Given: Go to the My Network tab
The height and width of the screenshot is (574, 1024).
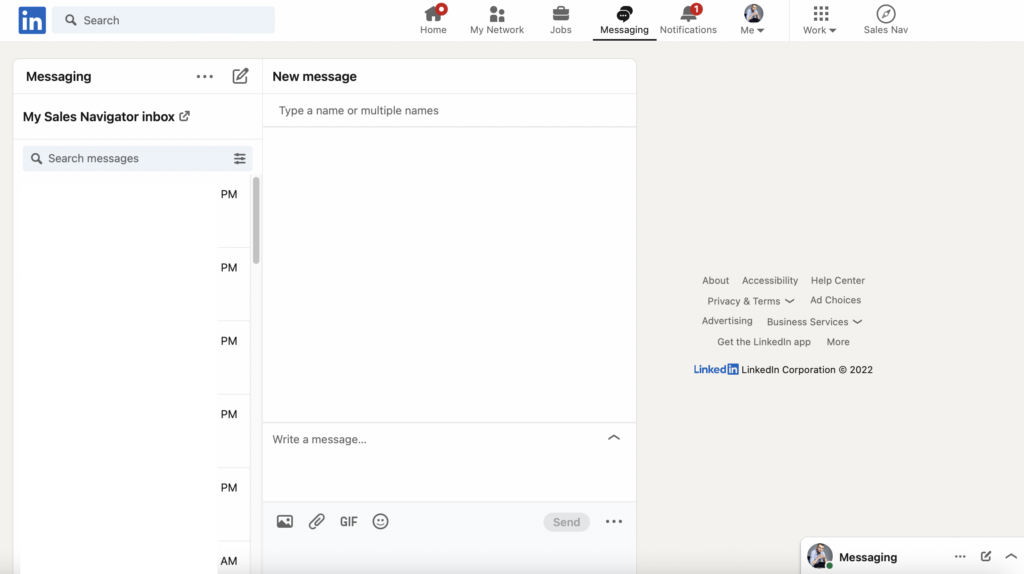Looking at the screenshot, I should point(497,19).
